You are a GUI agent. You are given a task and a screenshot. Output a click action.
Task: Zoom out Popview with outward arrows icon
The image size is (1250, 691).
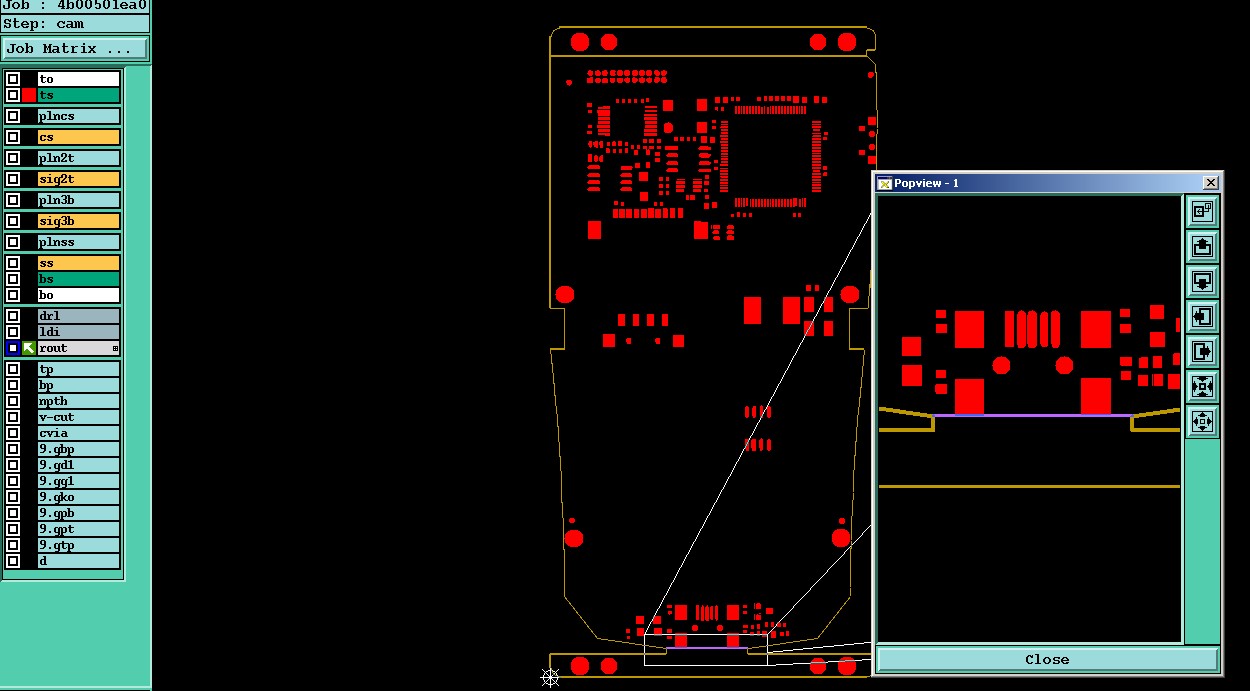(1202, 421)
